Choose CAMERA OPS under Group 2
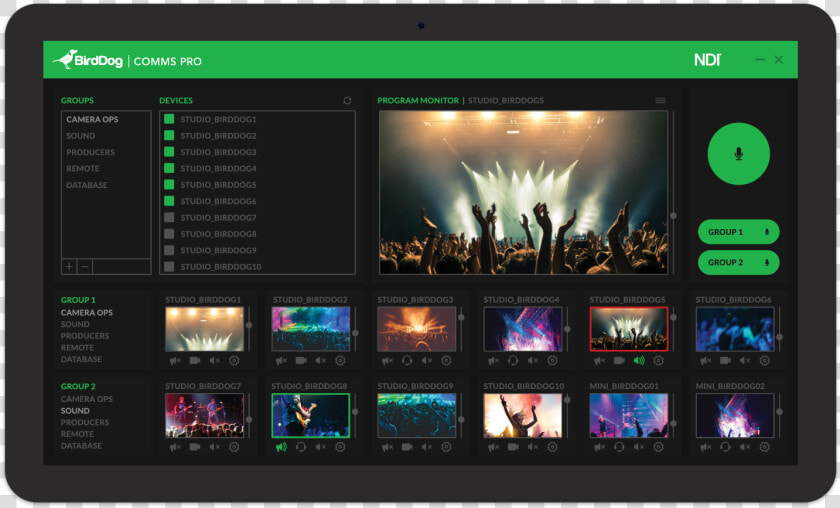The image size is (840, 508). pos(87,399)
